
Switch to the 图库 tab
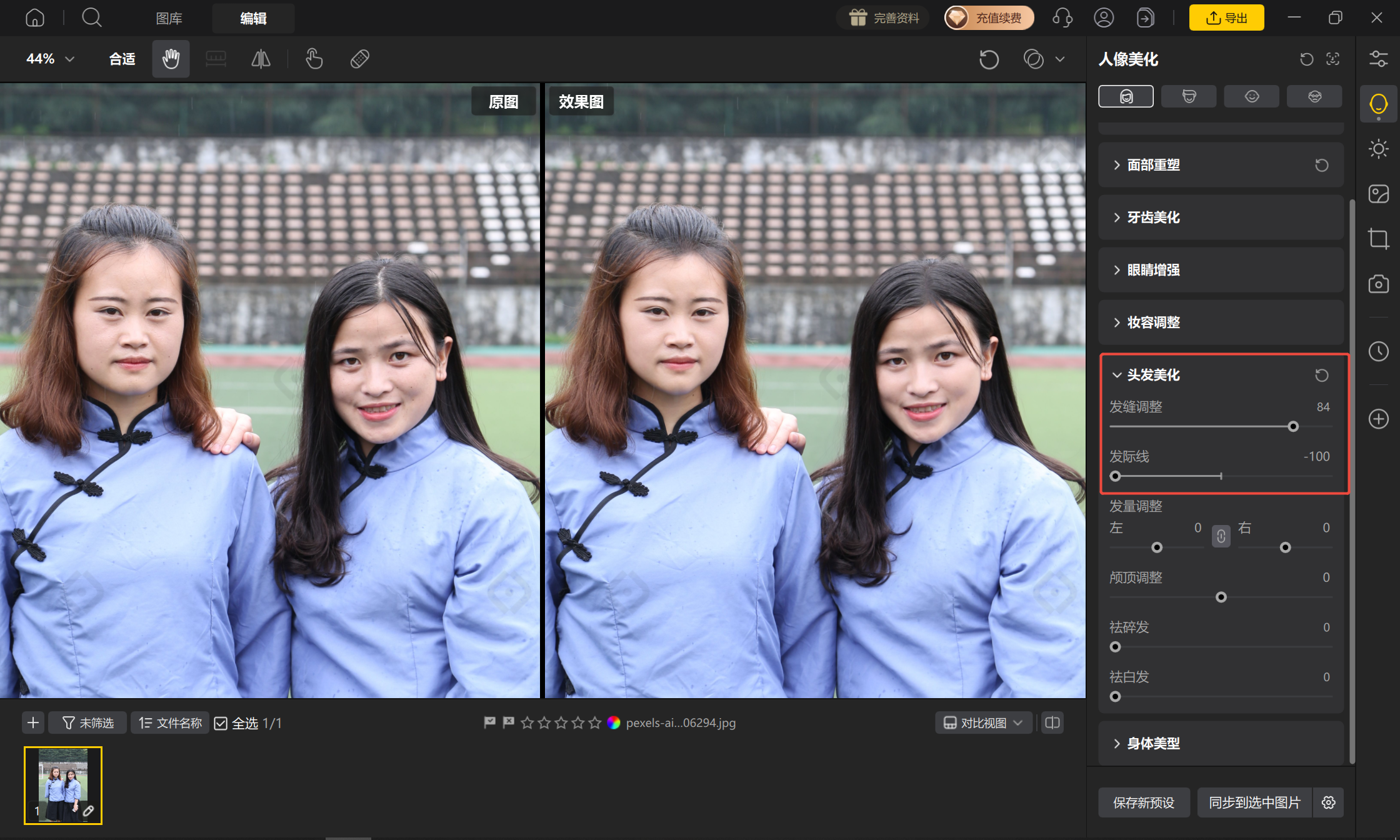(169, 18)
